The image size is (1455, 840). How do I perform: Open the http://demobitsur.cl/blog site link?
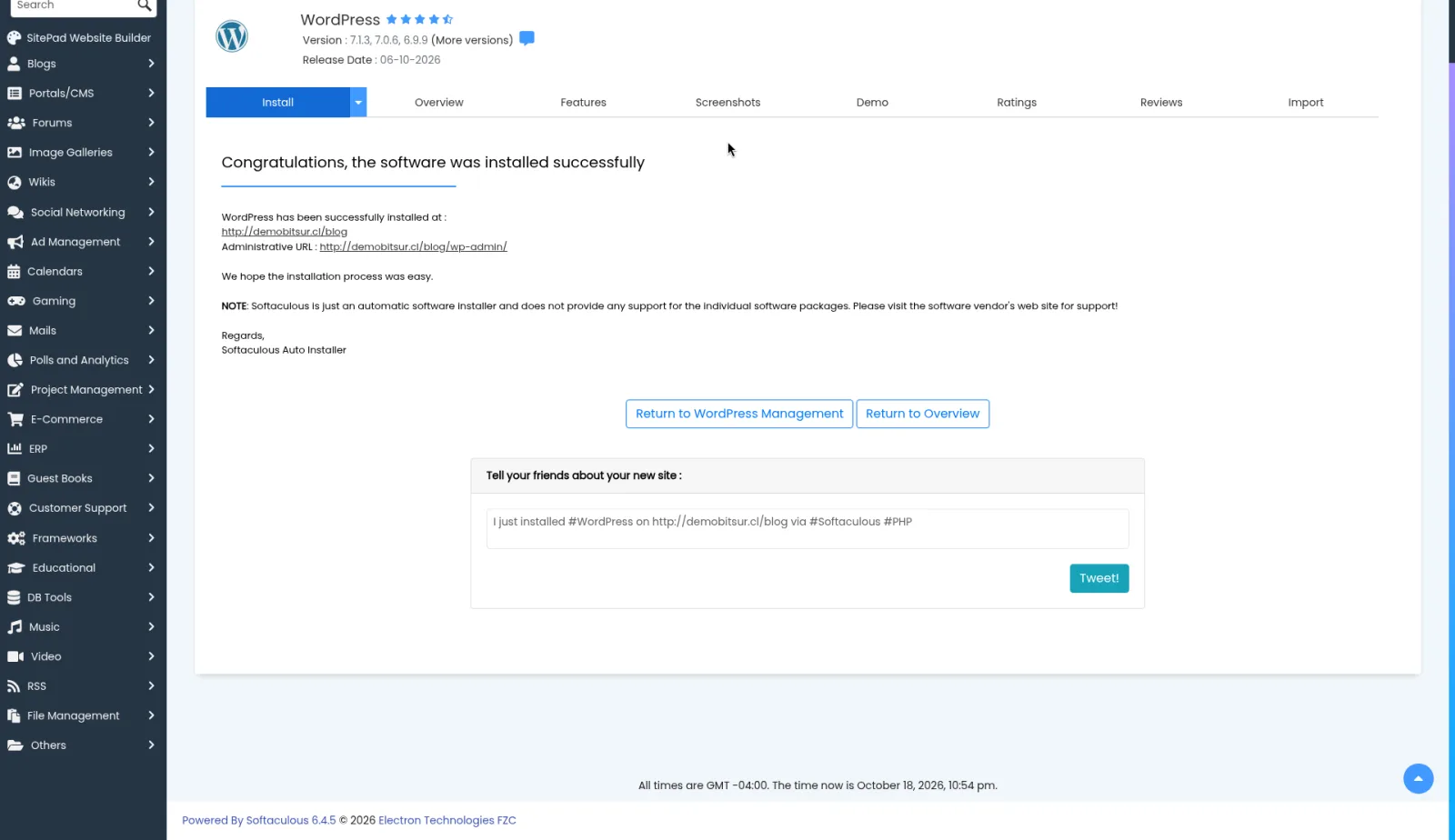coord(284,232)
